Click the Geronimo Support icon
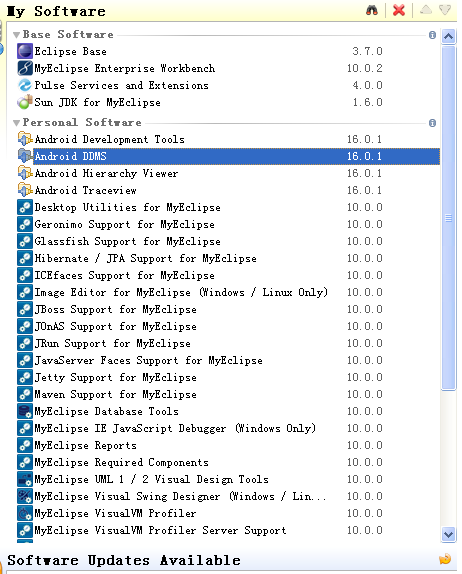The image size is (462, 574). click(x=25, y=224)
